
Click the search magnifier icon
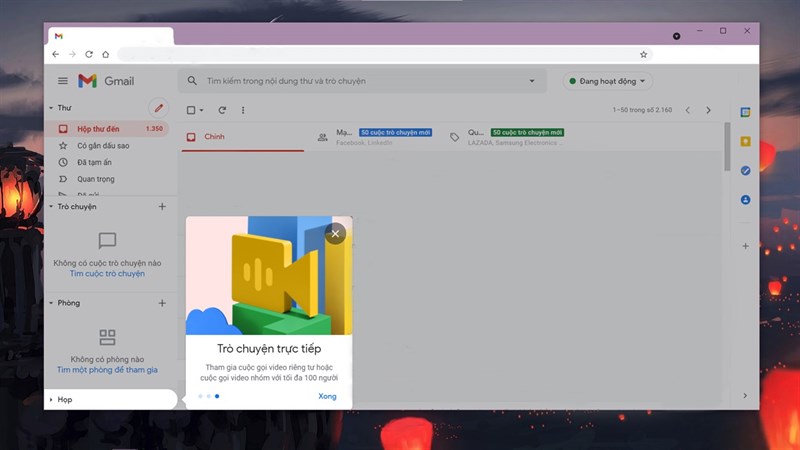(192, 81)
